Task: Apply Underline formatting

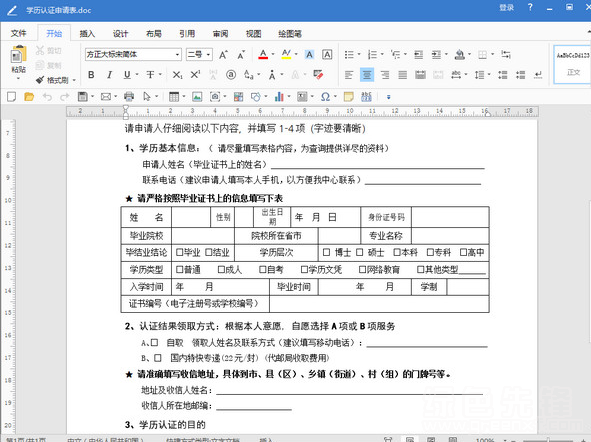Action: tap(127, 75)
